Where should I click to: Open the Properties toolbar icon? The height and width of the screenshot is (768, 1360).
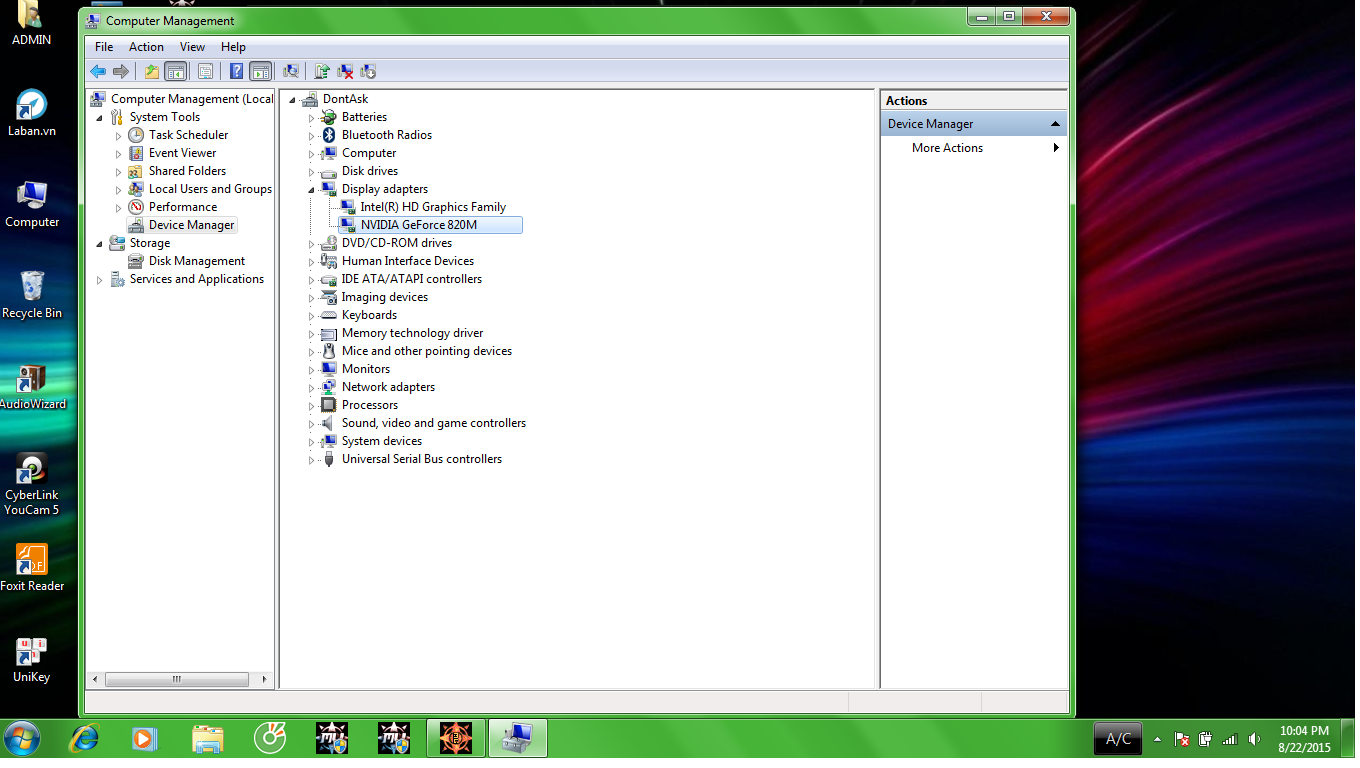(x=205, y=71)
